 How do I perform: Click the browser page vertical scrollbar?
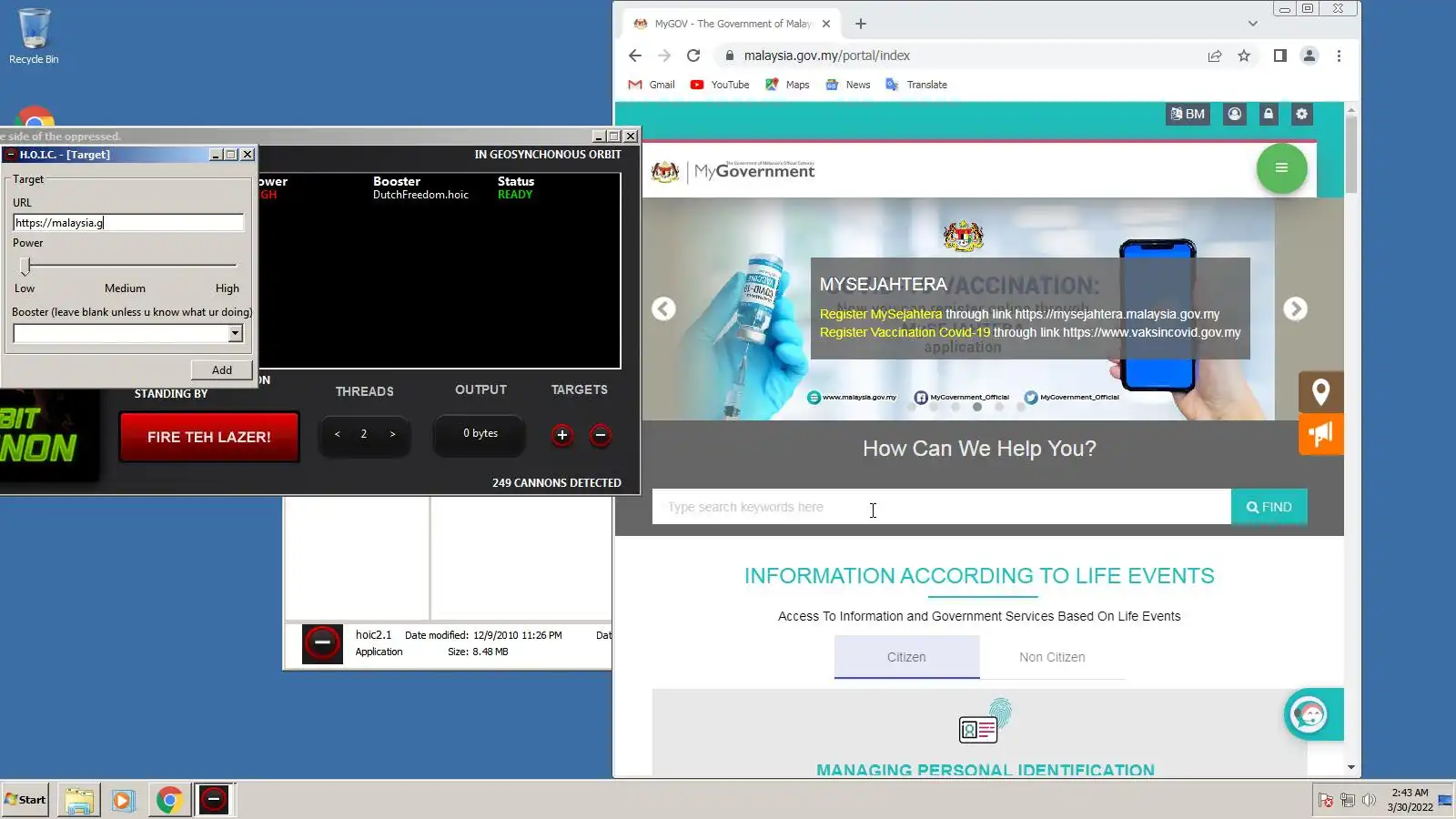pos(1350,155)
